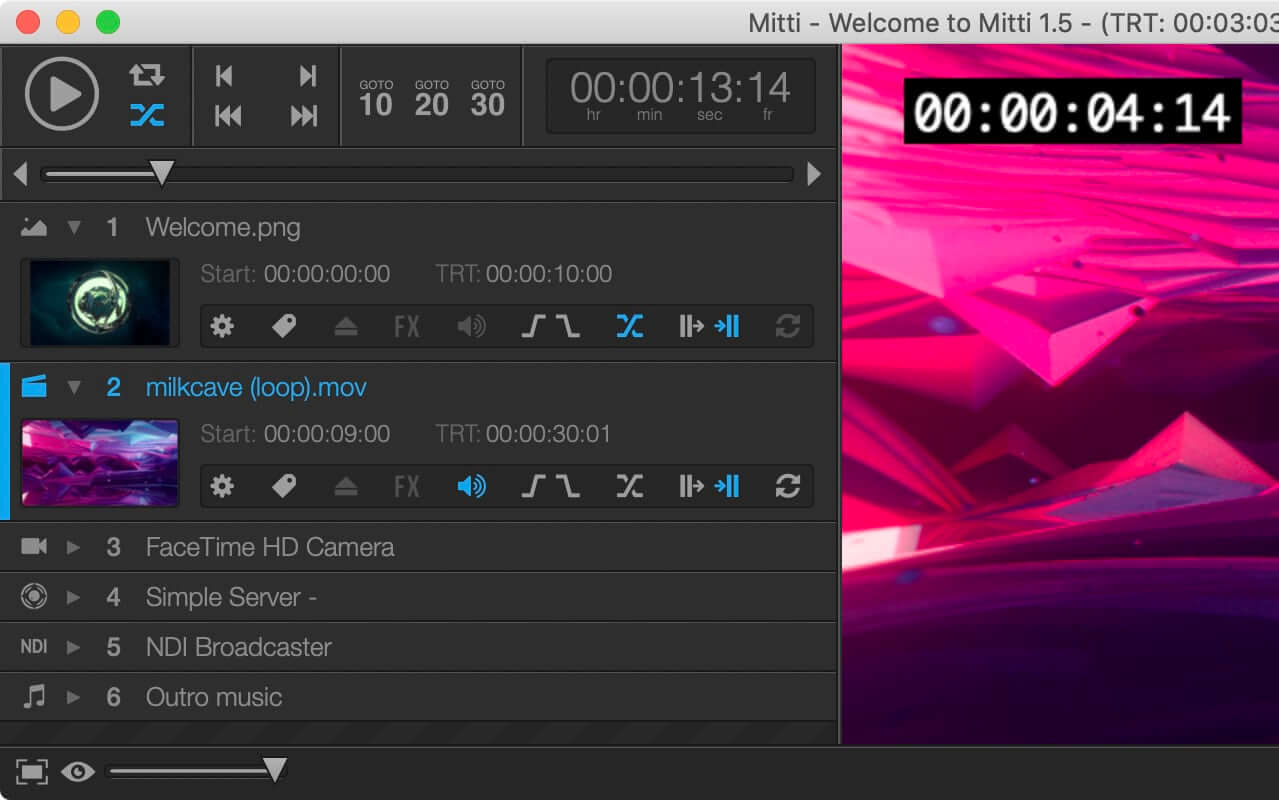This screenshot has width=1279, height=800.
Task: Collapse the Welcome.png cue details
Action: (74, 228)
